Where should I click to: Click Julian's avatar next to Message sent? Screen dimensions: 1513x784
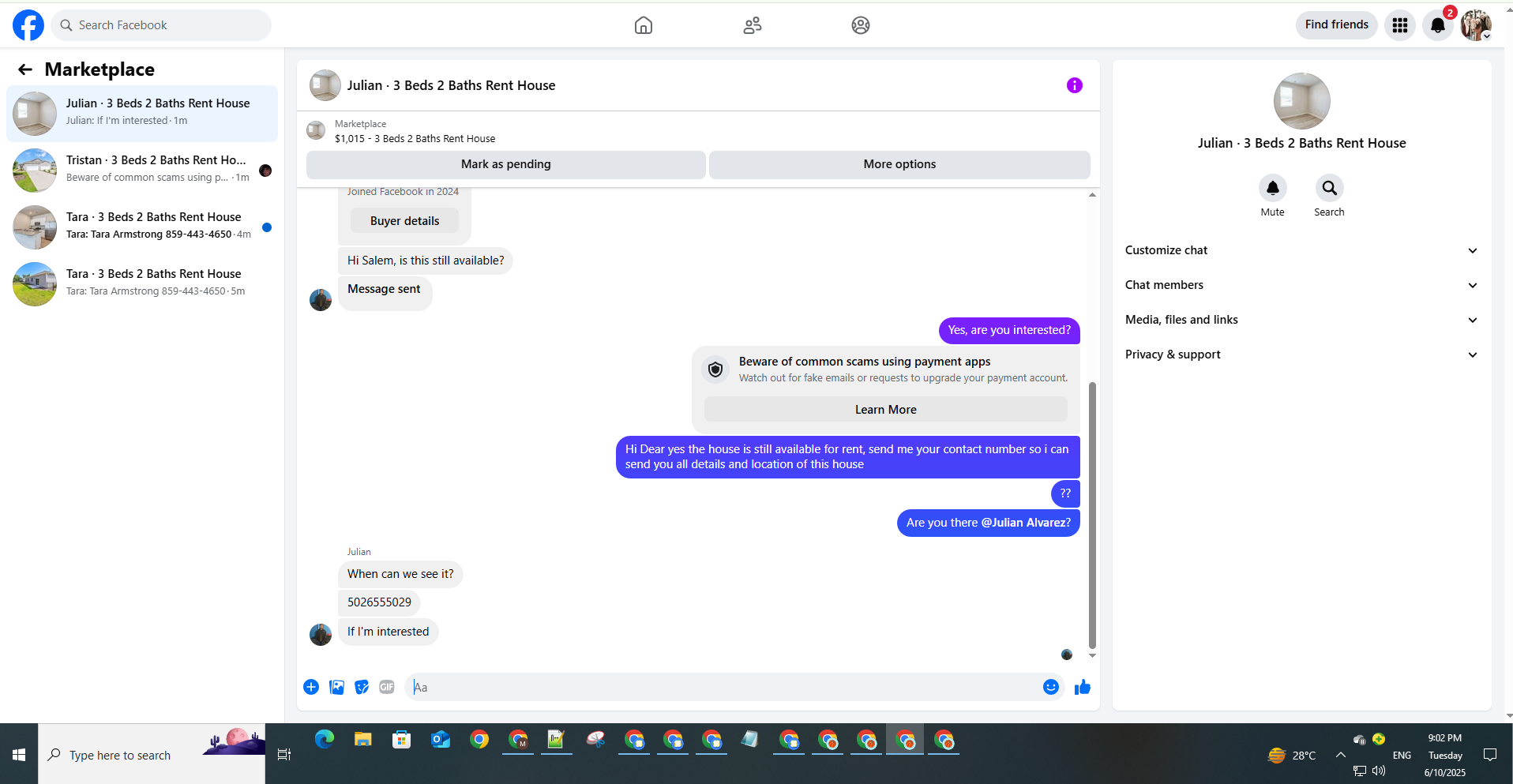[321, 300]
